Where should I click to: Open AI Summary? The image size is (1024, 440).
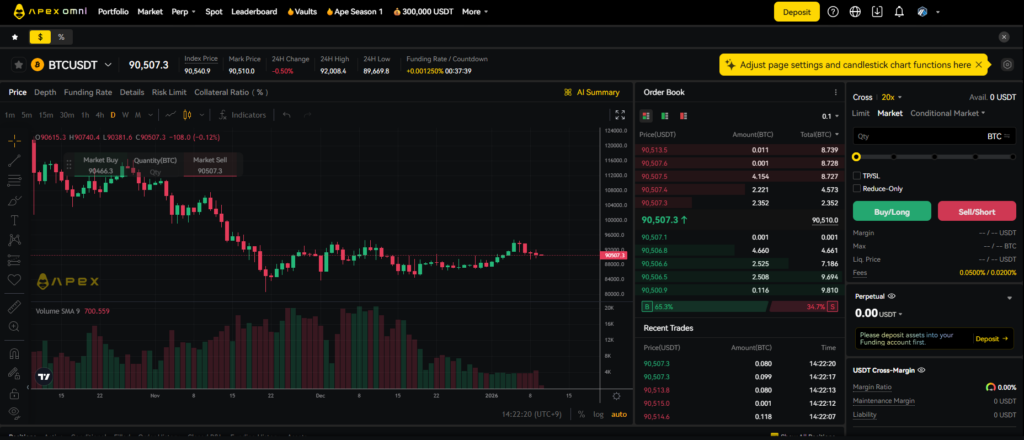(592, 93)
